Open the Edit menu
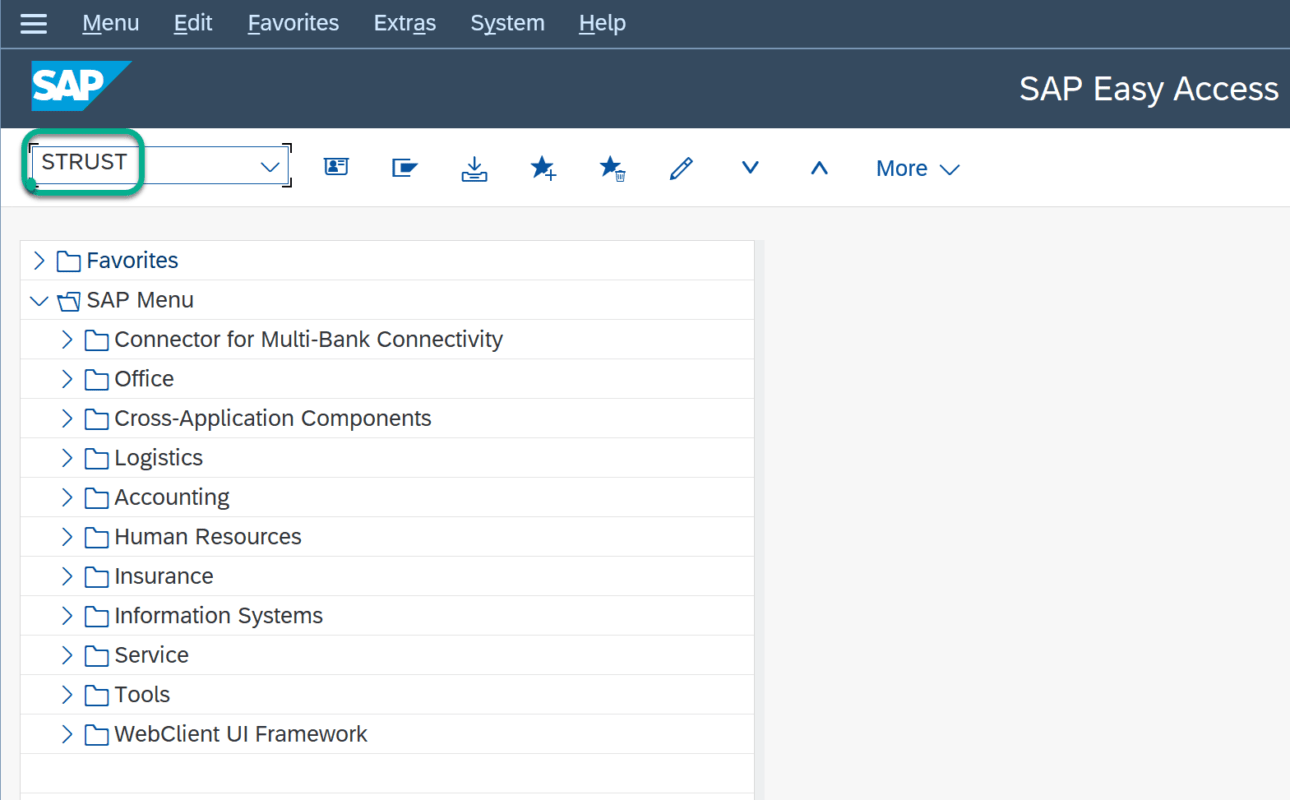This screenshot has width=1290, height=800. click(193, 23)
